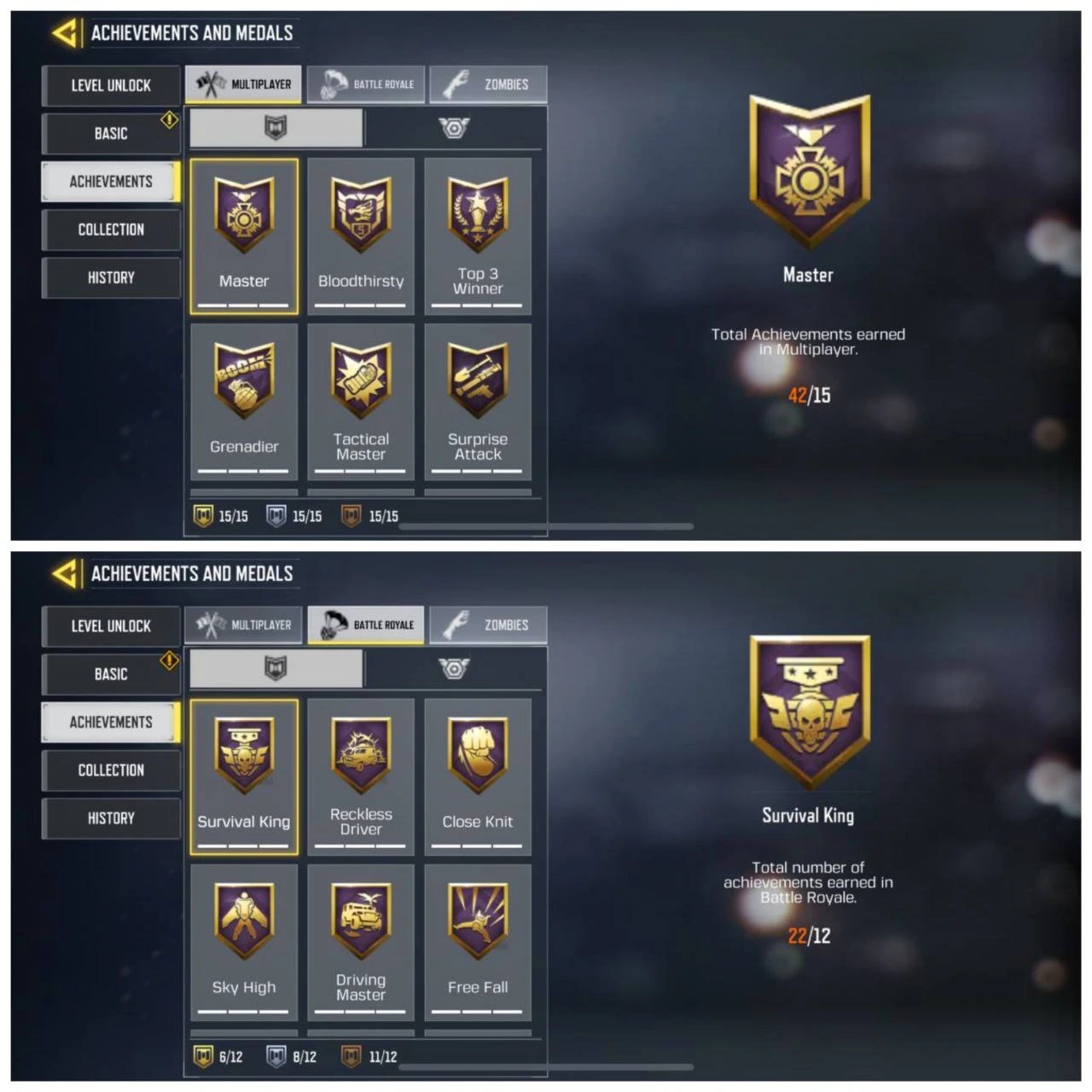The image size is (1092, 1092).
Task: Select the Close Knit fist badge
Action: [478, 777]
